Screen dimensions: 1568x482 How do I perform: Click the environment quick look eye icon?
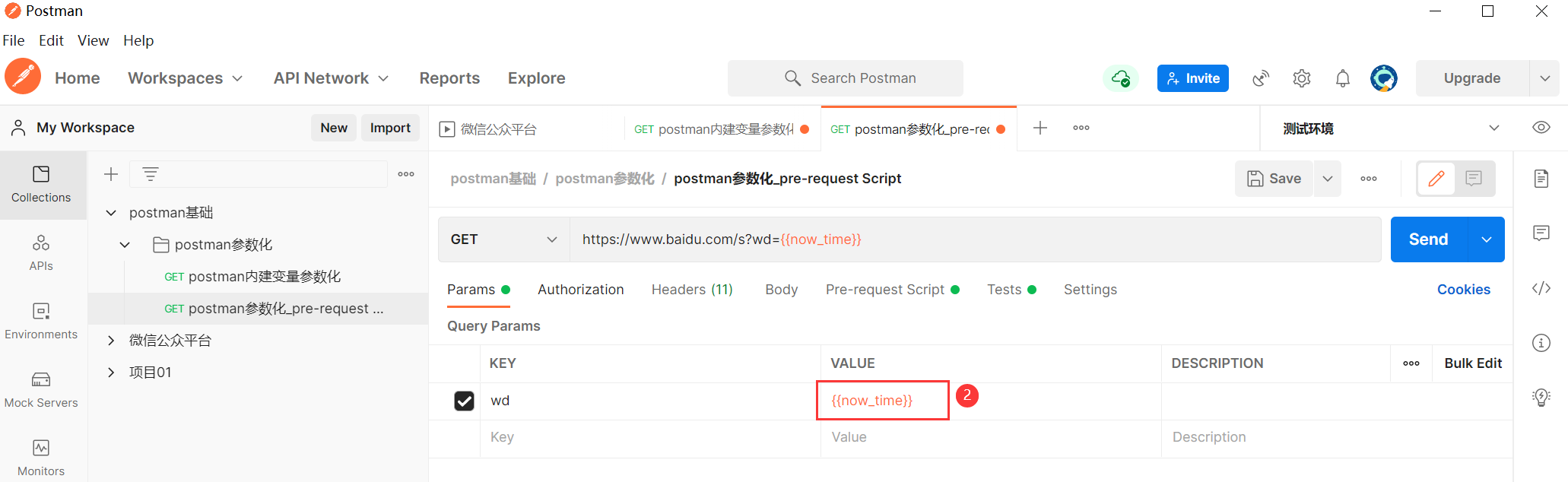click(1541, 128)
